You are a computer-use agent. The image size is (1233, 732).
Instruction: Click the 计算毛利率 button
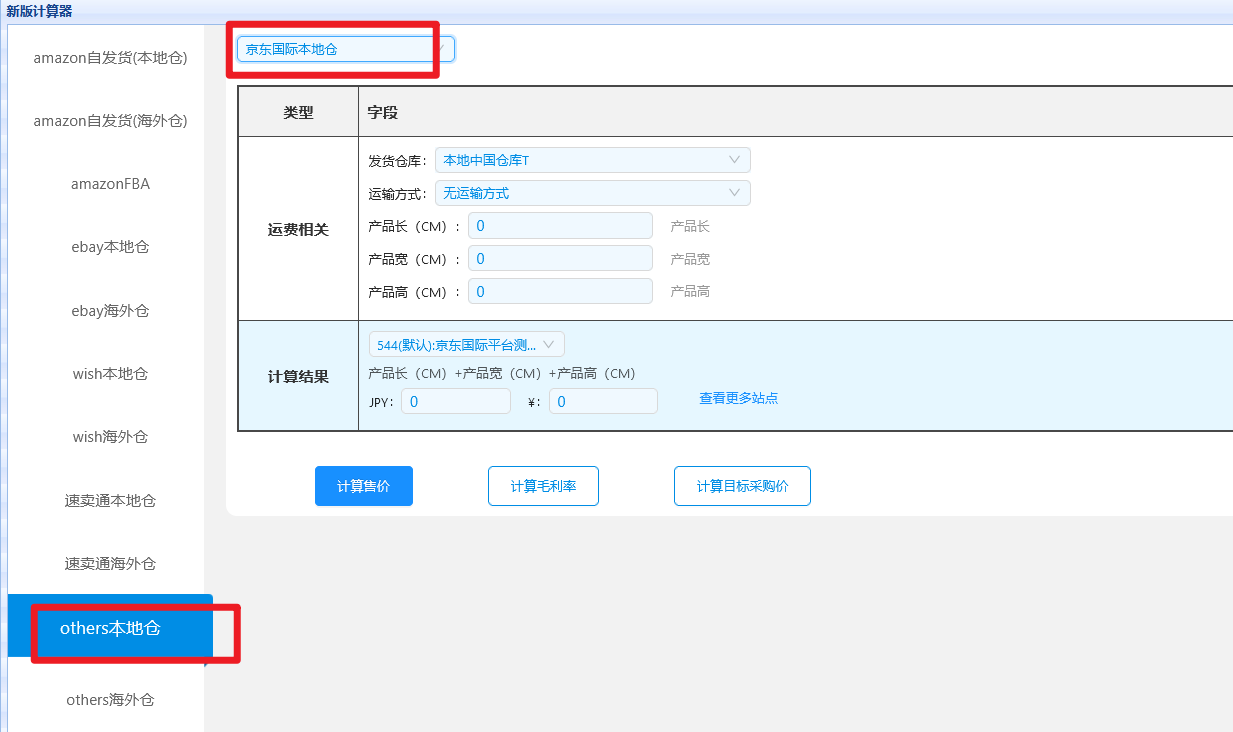coord(543,486)
